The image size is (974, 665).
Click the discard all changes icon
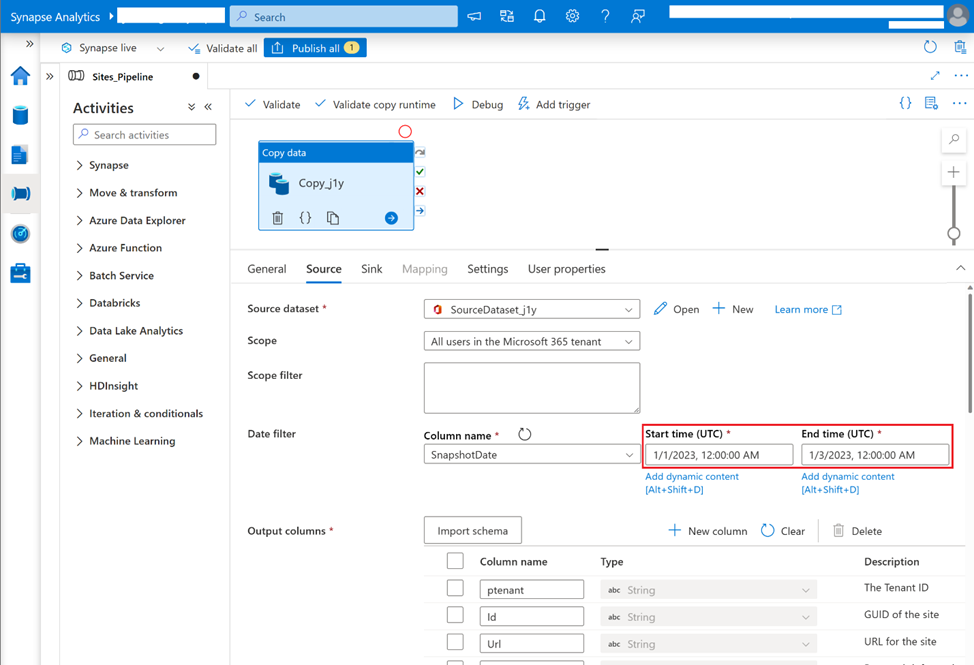(x=960, y=47)
